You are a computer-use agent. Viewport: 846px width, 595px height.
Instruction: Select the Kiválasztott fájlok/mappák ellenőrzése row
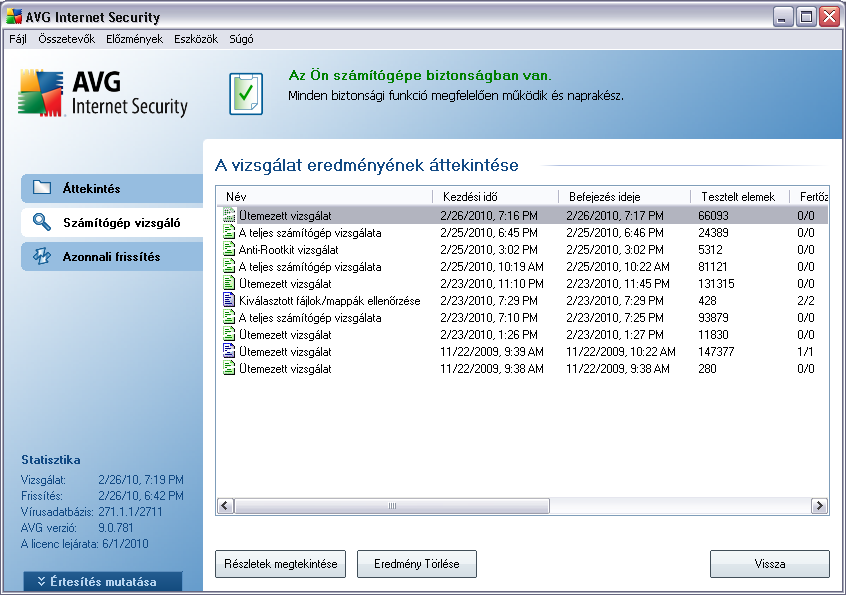[523, 300]
